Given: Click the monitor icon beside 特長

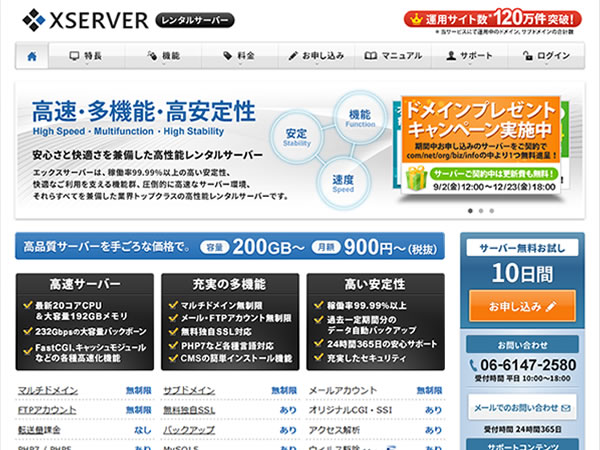Looking at the screenshot, I should pos(74,56).
